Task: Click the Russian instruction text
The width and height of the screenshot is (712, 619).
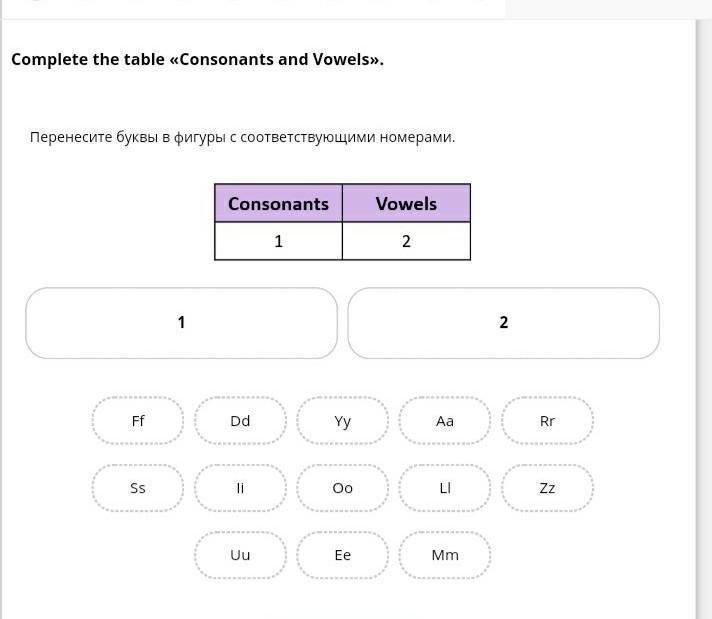Action: pyautogui.click(x=242, y=137)
